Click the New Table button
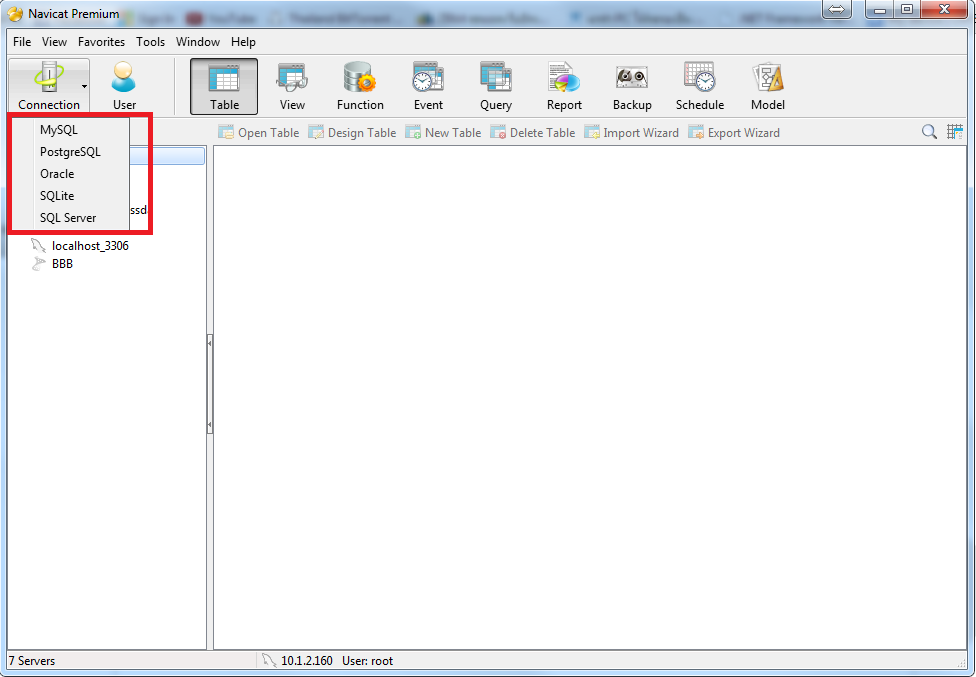This screenshot has width=976, height=677. click(443, 133)
